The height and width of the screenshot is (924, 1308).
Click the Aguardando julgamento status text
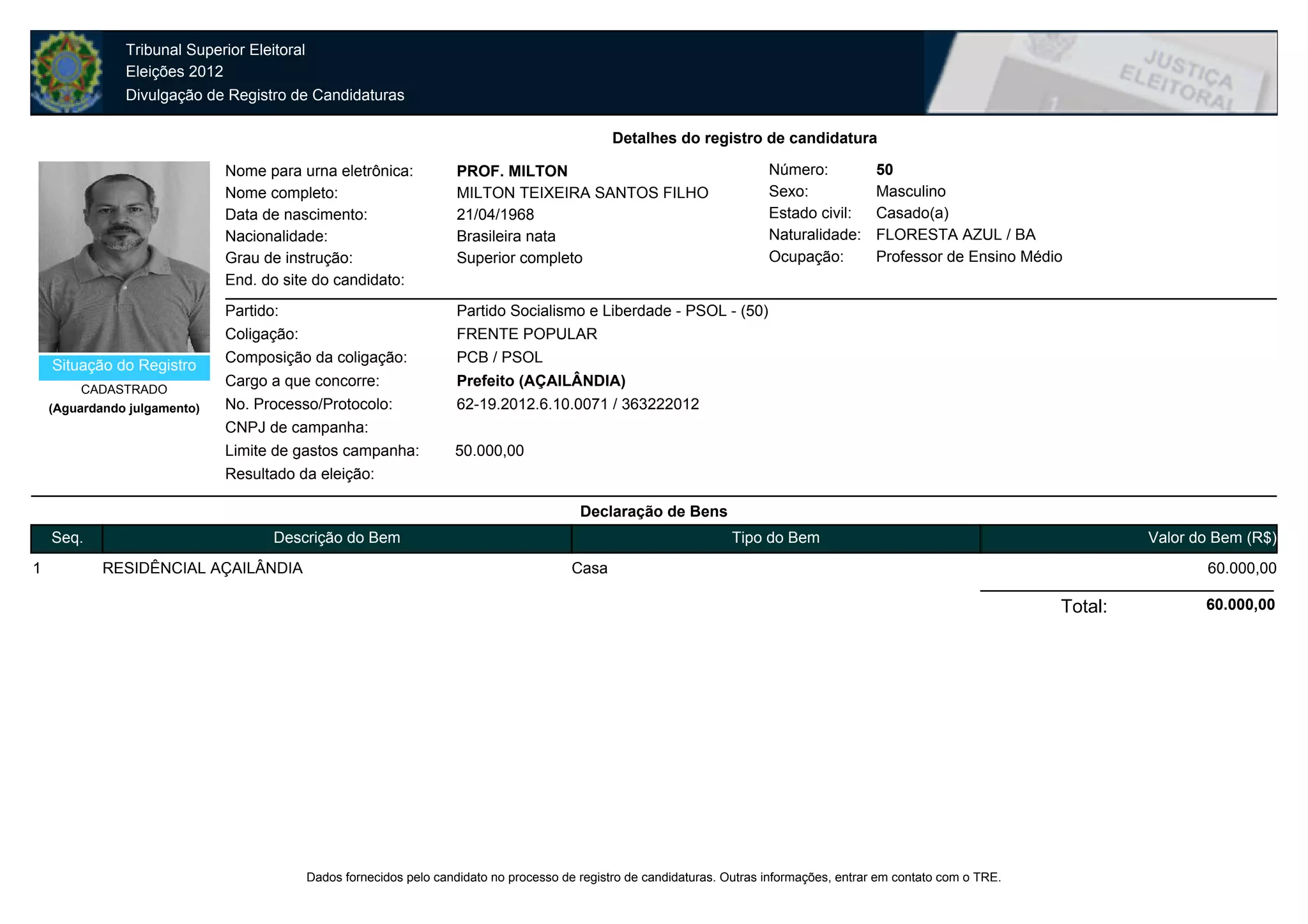click(x=124, y=409)
